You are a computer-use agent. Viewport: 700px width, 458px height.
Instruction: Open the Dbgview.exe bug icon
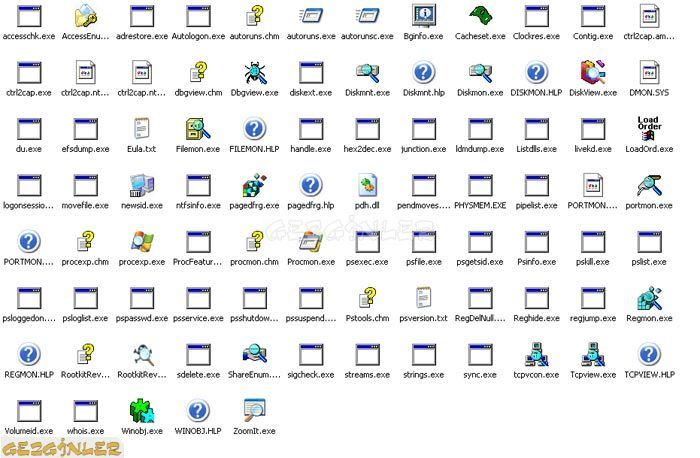[x=254, y=73]
